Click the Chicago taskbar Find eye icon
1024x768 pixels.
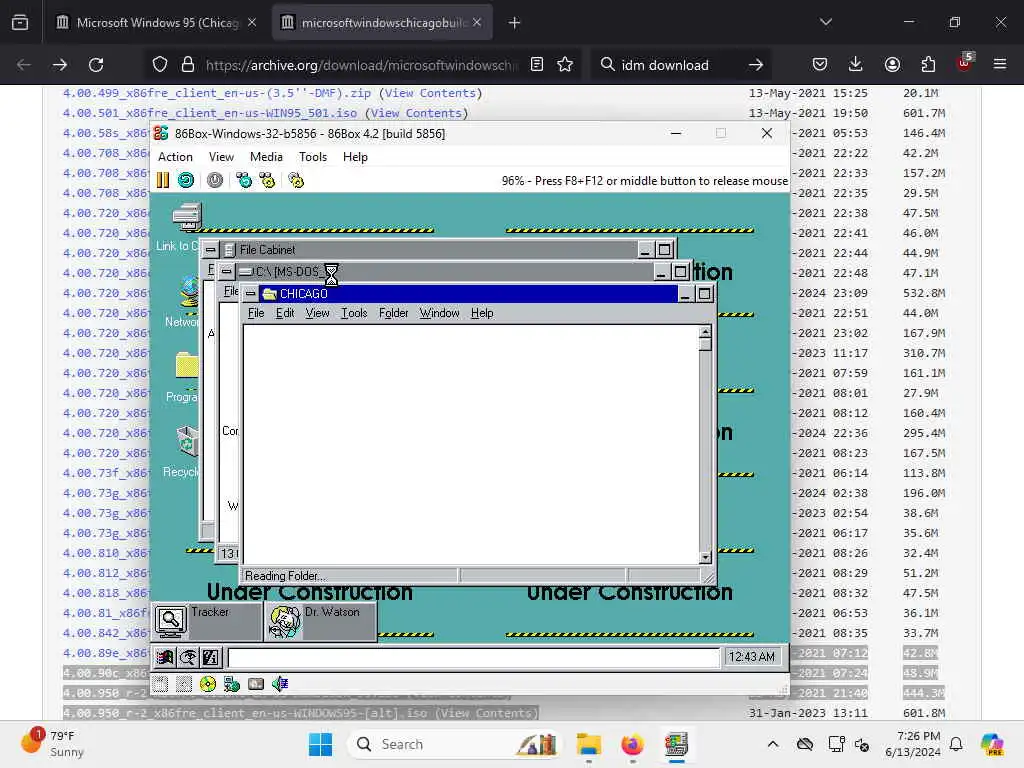(188, 658)
